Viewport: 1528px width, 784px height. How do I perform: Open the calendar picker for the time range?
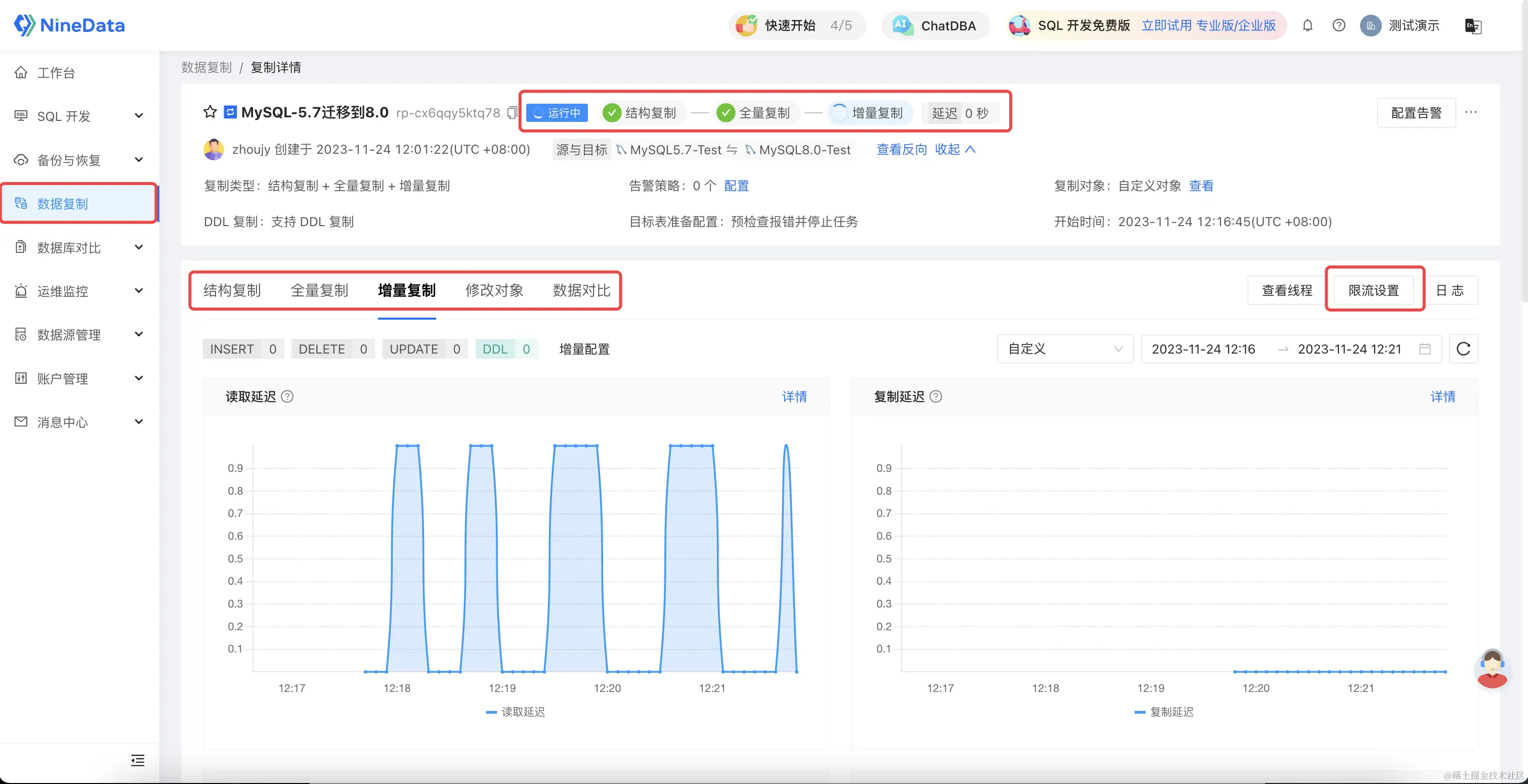pos(1425,349)
